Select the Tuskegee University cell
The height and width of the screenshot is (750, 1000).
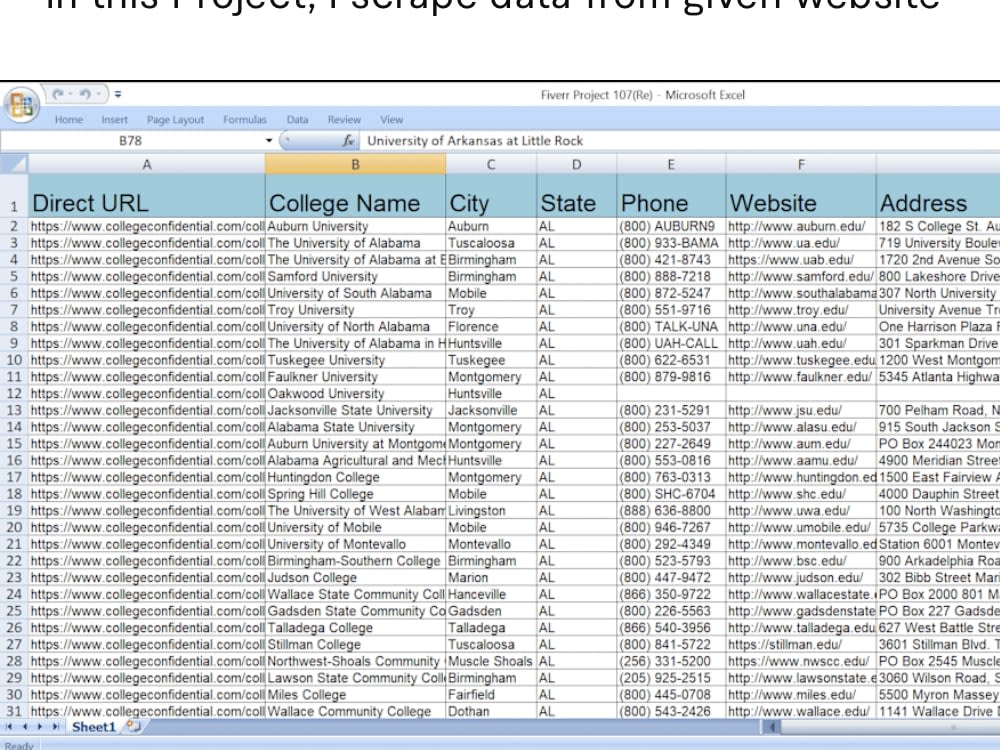[355, 360]
